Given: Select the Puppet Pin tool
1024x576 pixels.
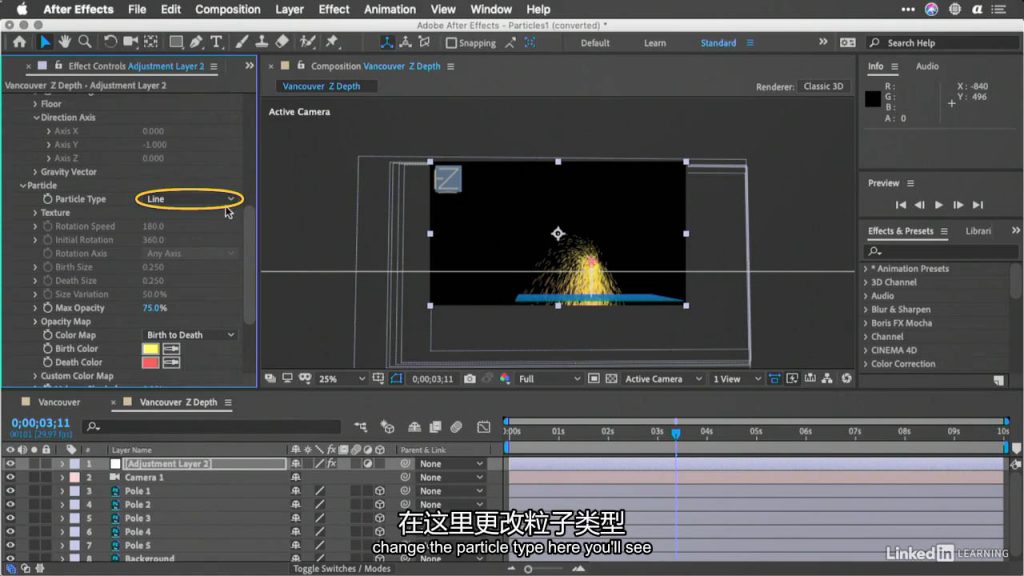Looking at the screenshot, I should click(x=332, y=42).
